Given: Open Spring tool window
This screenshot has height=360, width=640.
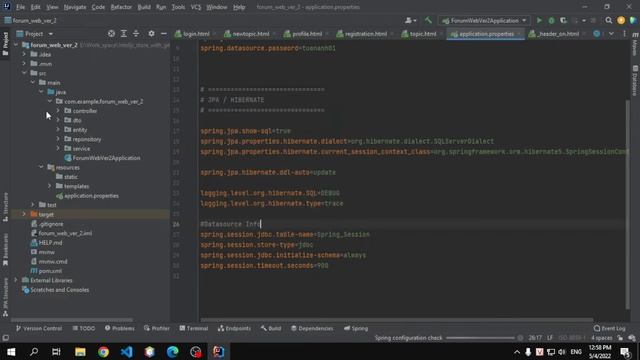Looking at the screenshot, I should [x=356, y=328].
